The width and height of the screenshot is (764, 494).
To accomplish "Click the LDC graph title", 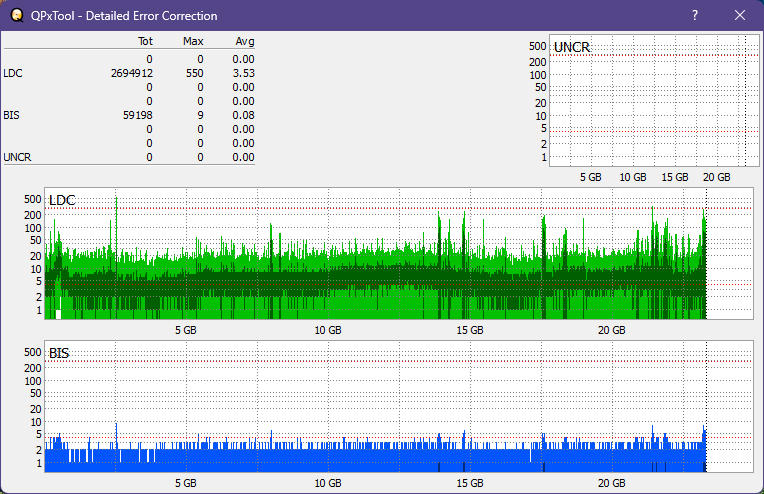I will pos(62,200).
